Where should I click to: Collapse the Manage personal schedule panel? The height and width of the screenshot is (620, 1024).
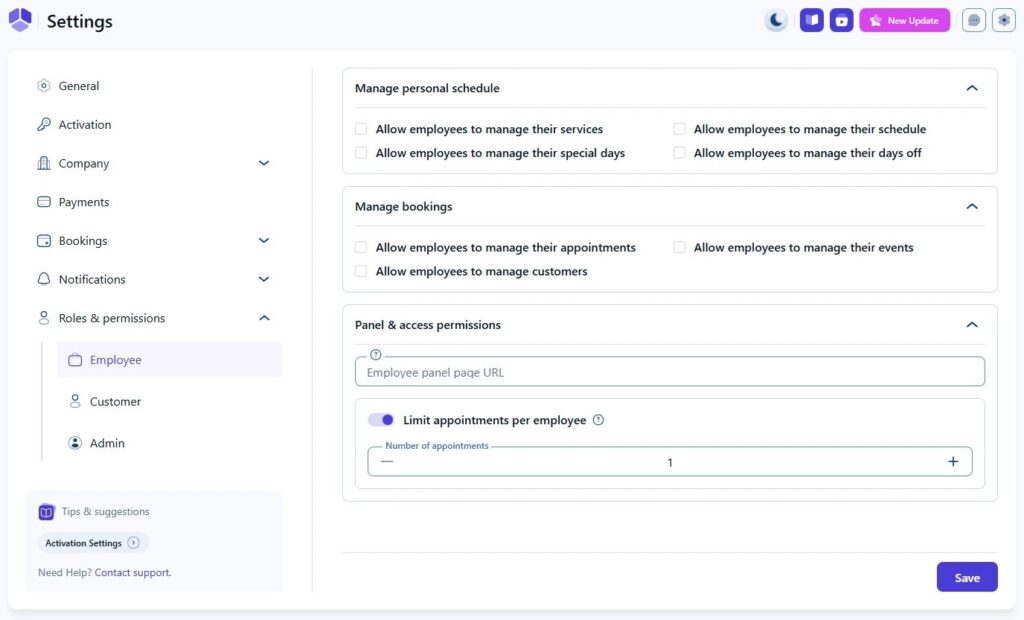[x=971, y=88]
